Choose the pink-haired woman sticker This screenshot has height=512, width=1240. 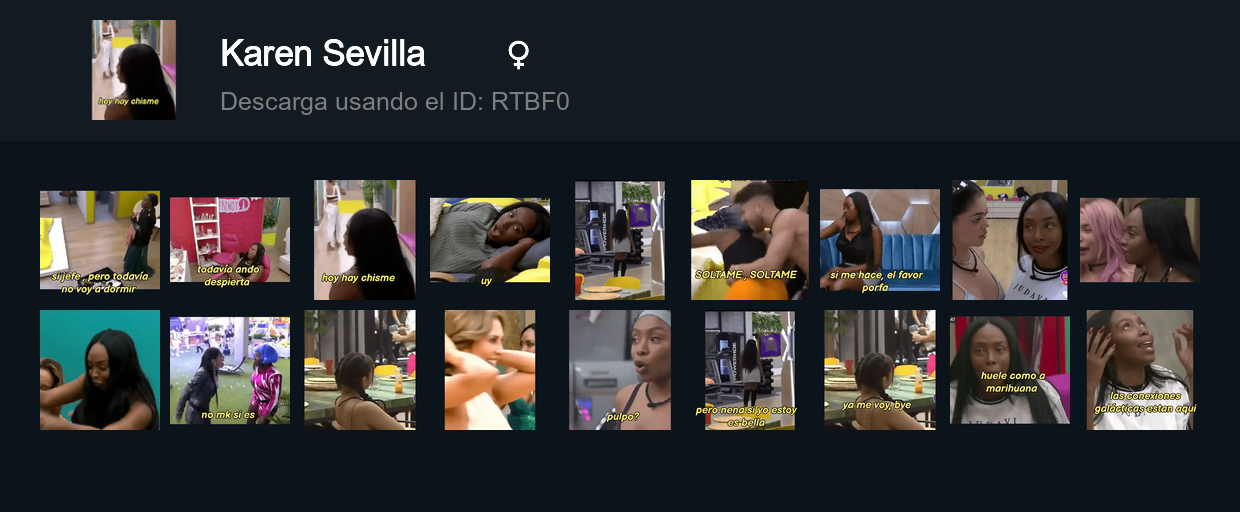[1140, 240]
